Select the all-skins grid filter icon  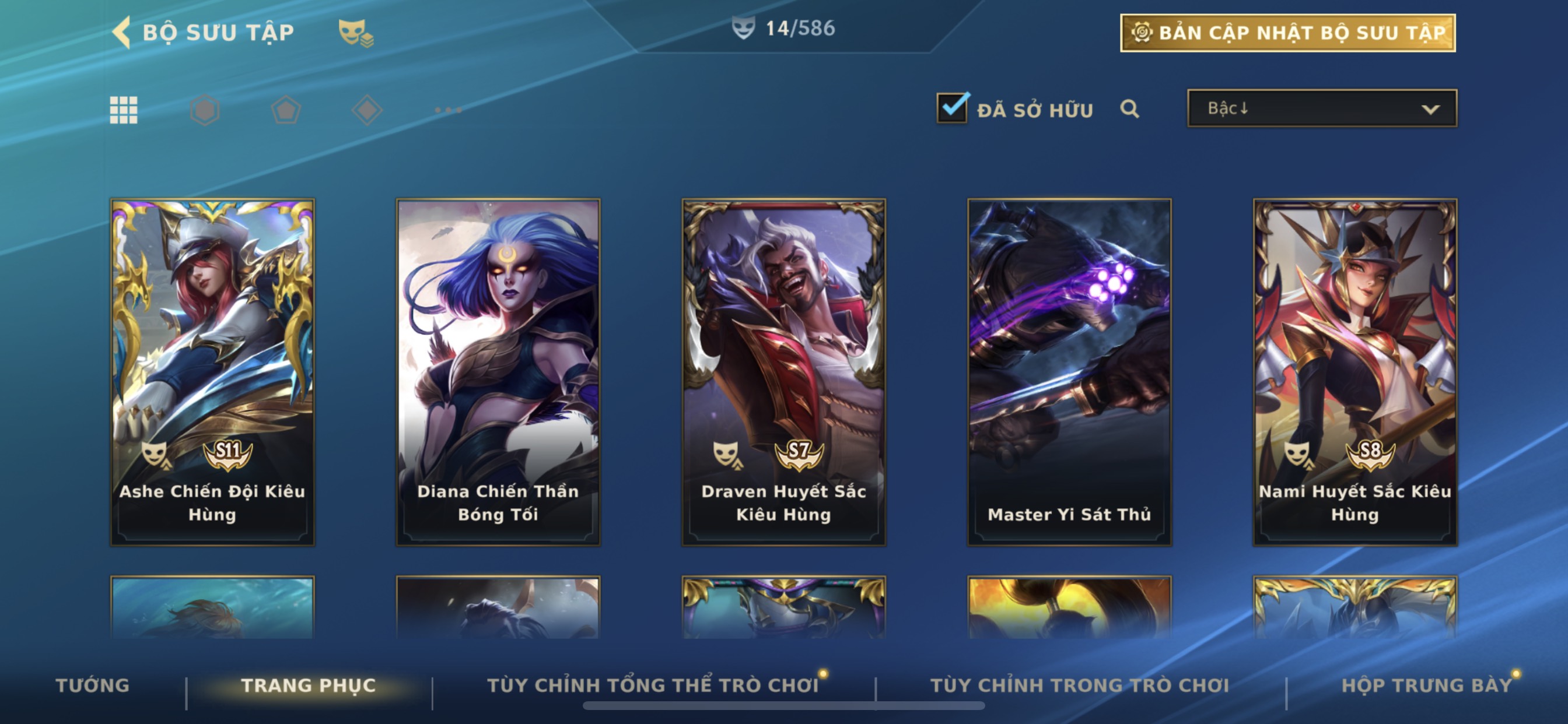[124, 110]
